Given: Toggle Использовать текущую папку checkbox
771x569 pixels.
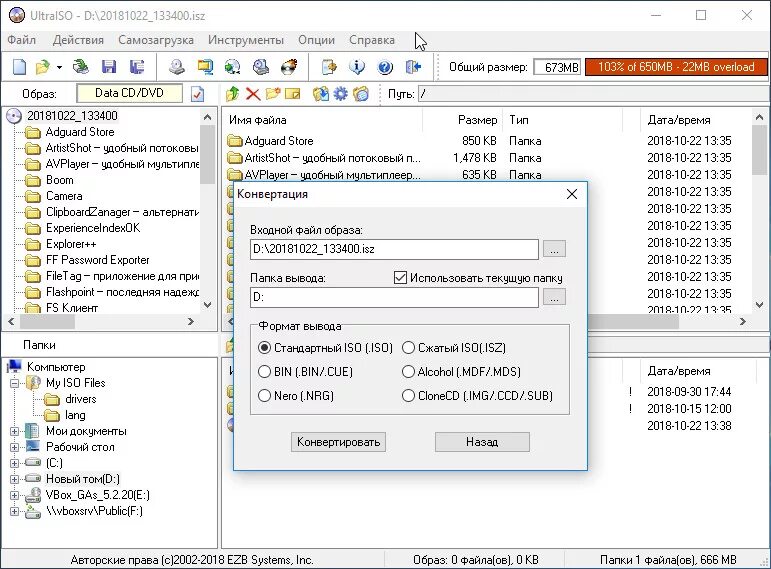Looking at the screenshot, I should pos(400,278).
